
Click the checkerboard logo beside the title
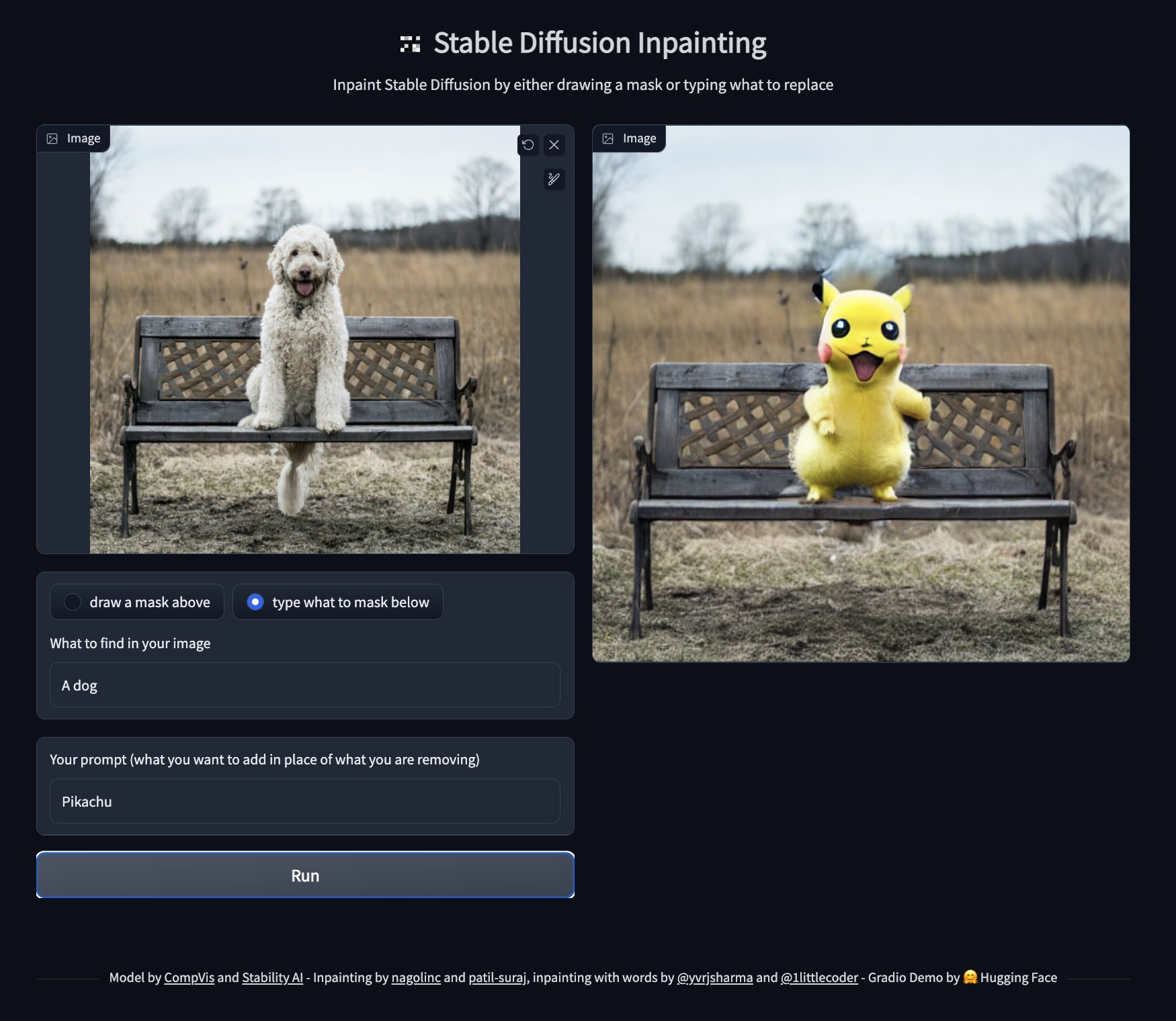pos(410,42)
